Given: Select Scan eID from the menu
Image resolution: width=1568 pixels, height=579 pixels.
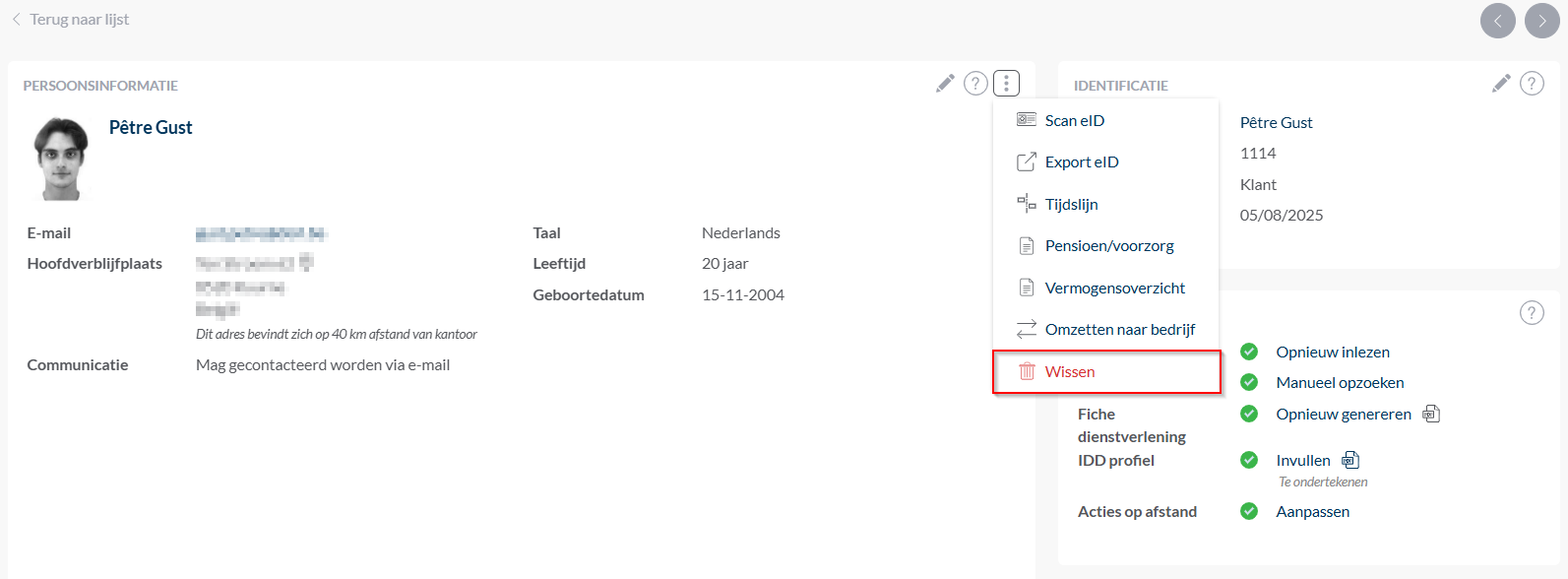Looking at the screenshot, I should [1074, 120].
